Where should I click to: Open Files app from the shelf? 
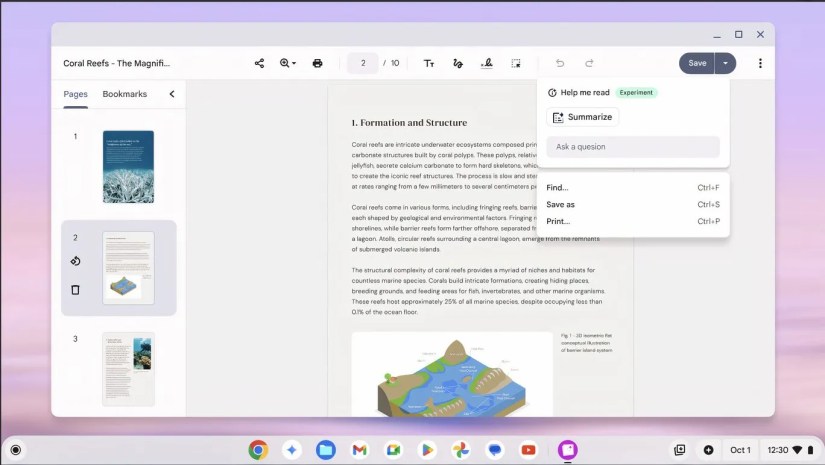click(x=326, y=450)
